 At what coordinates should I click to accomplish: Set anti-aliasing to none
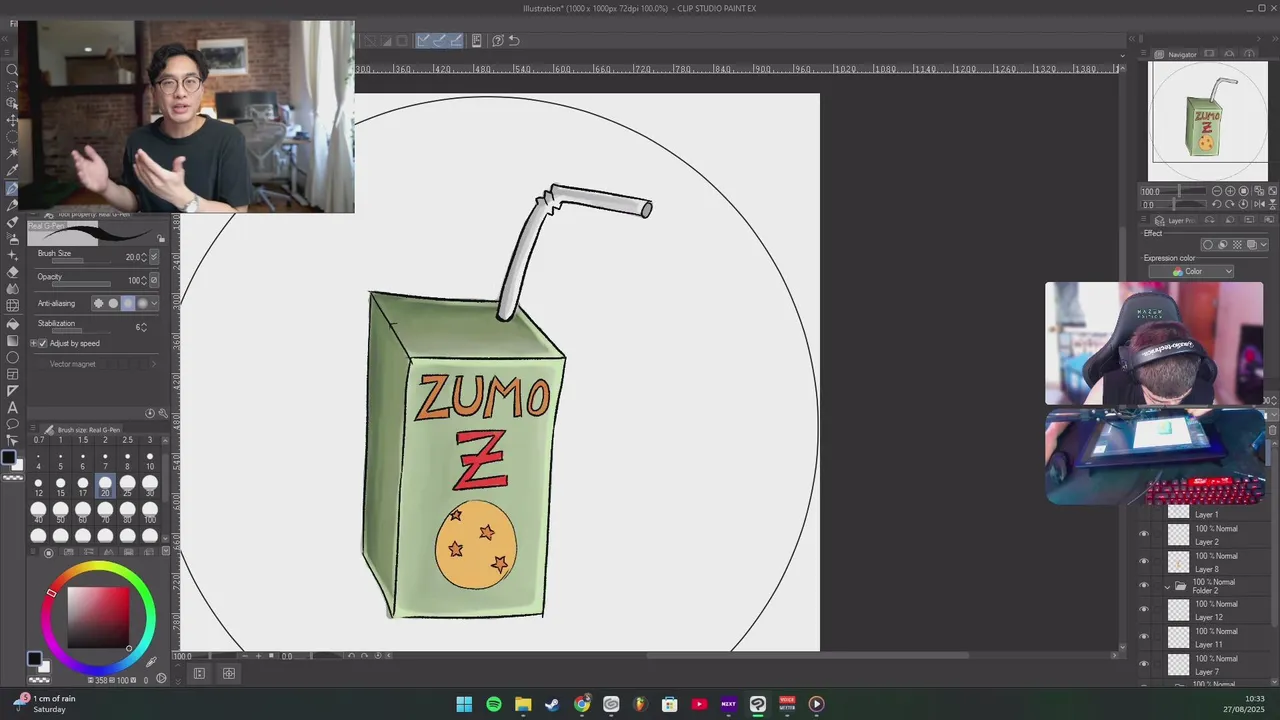(98, 303)
